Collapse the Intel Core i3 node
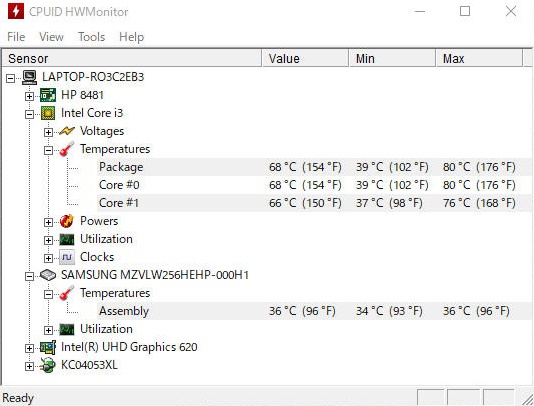This screenshot has width=534, height=406. tap(29, 114)
